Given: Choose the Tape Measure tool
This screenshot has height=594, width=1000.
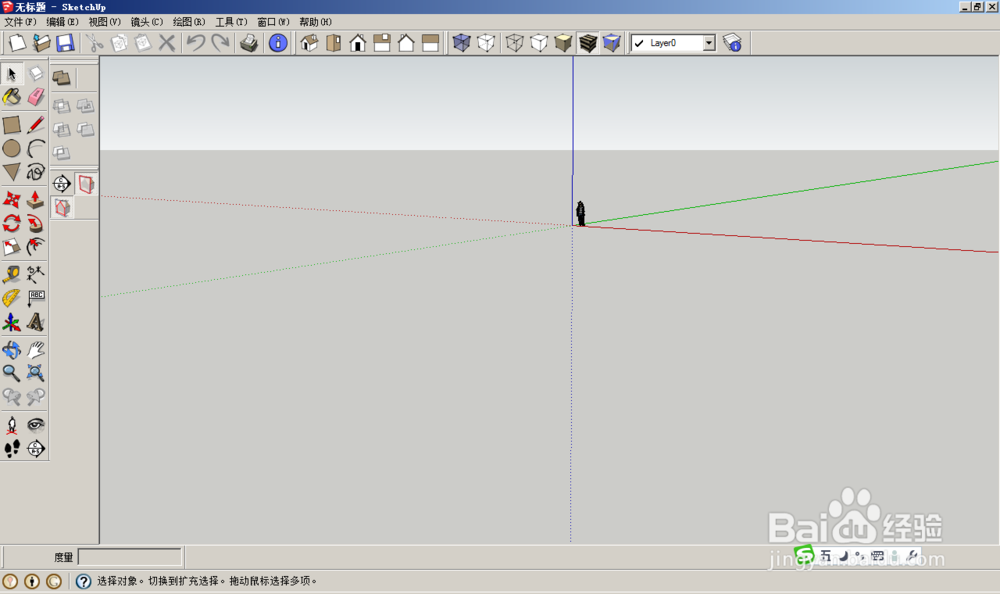Looking at the screenshot, I should 12,273.
